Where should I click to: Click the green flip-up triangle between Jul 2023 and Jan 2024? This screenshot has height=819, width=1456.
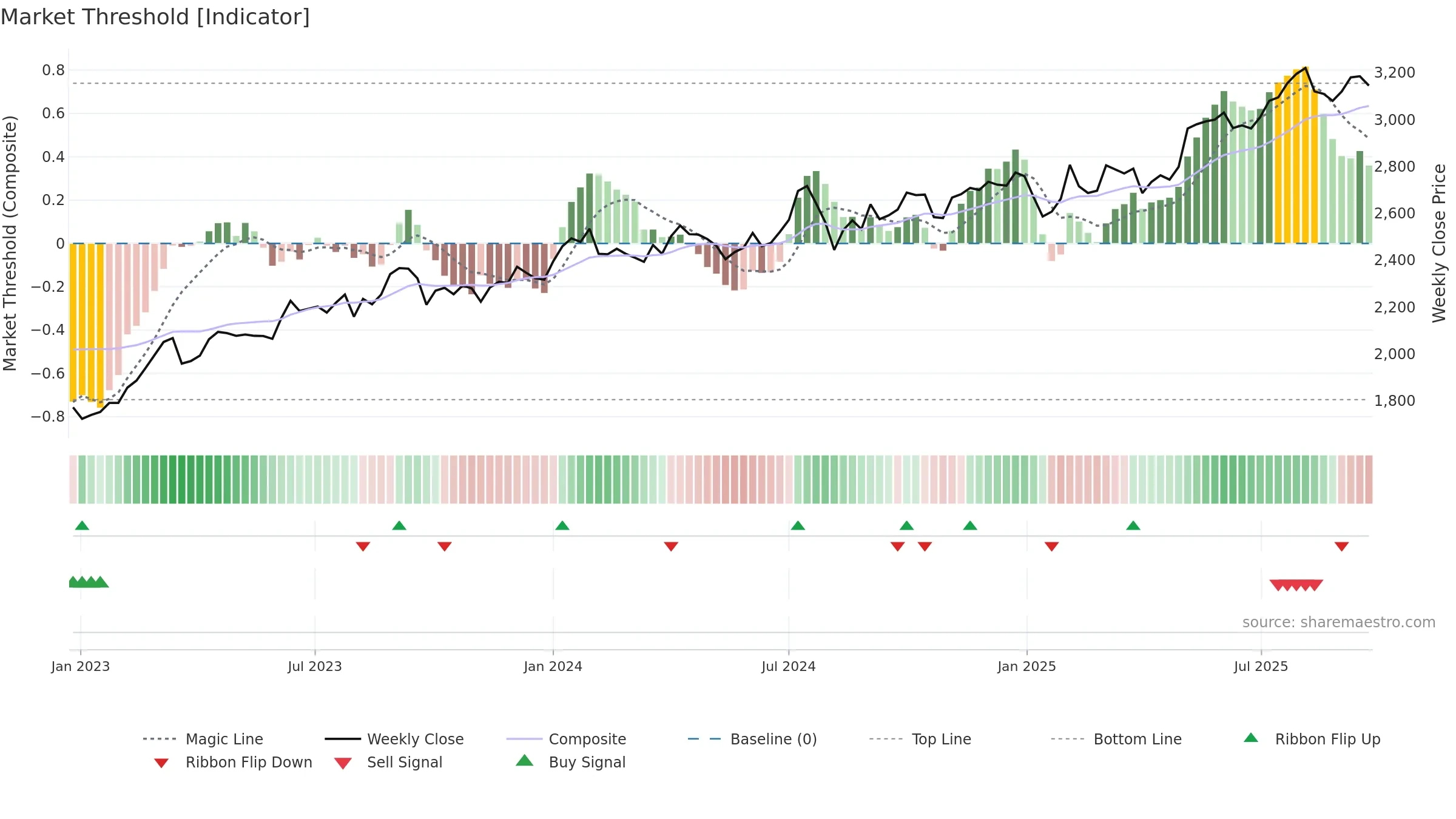(x=399, y=525)
